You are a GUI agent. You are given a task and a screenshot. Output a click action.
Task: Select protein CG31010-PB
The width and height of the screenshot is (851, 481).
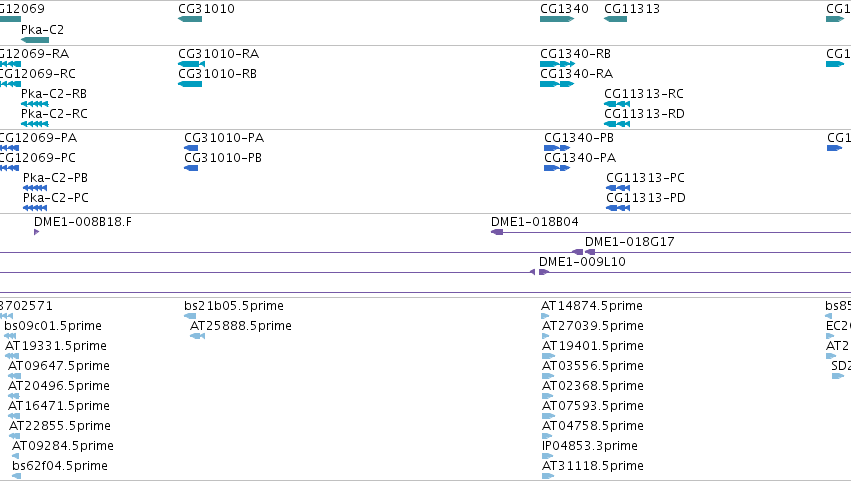pos(223,158)
